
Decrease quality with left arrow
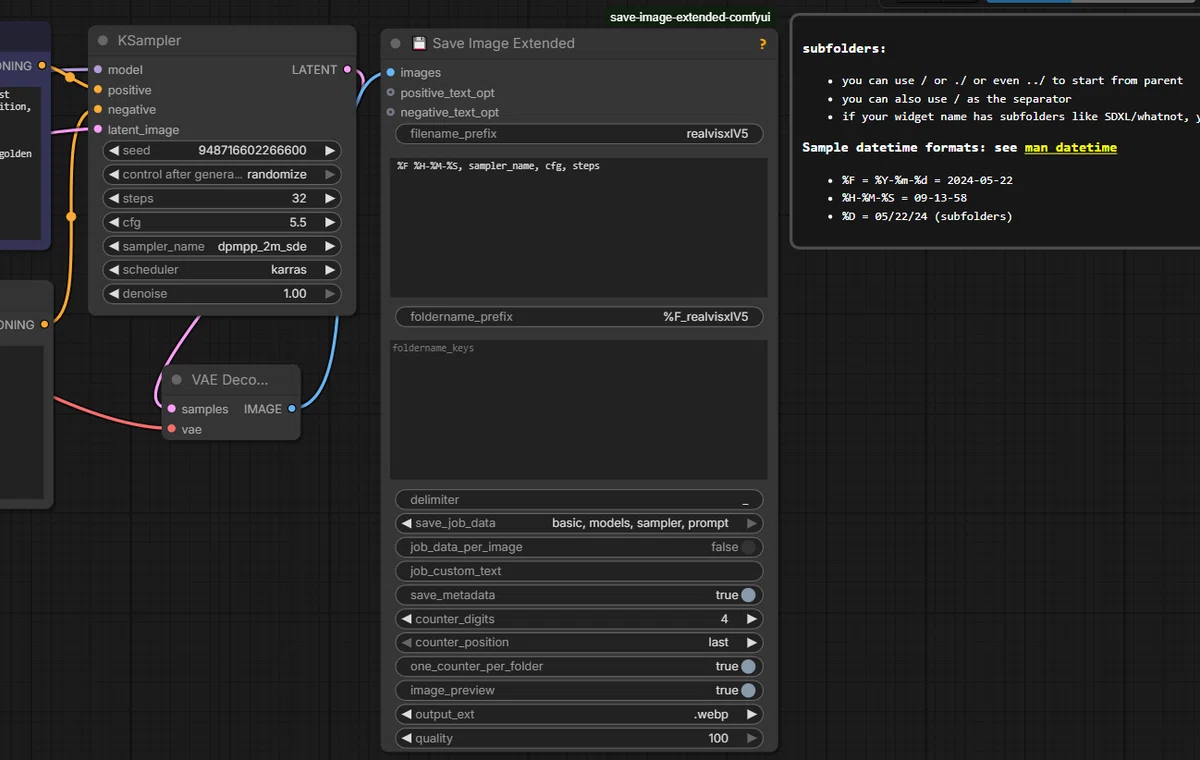pos(406,738)
